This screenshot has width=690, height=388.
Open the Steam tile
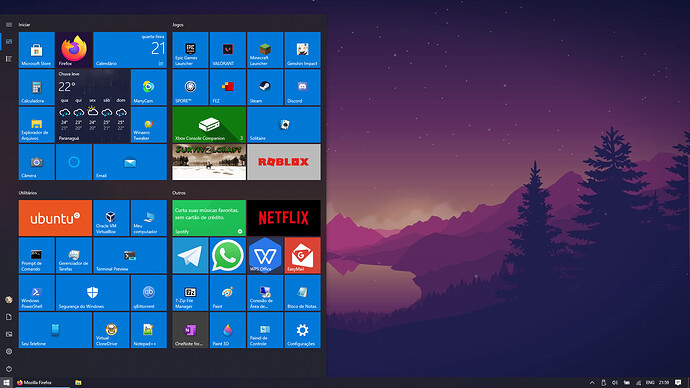265,87
